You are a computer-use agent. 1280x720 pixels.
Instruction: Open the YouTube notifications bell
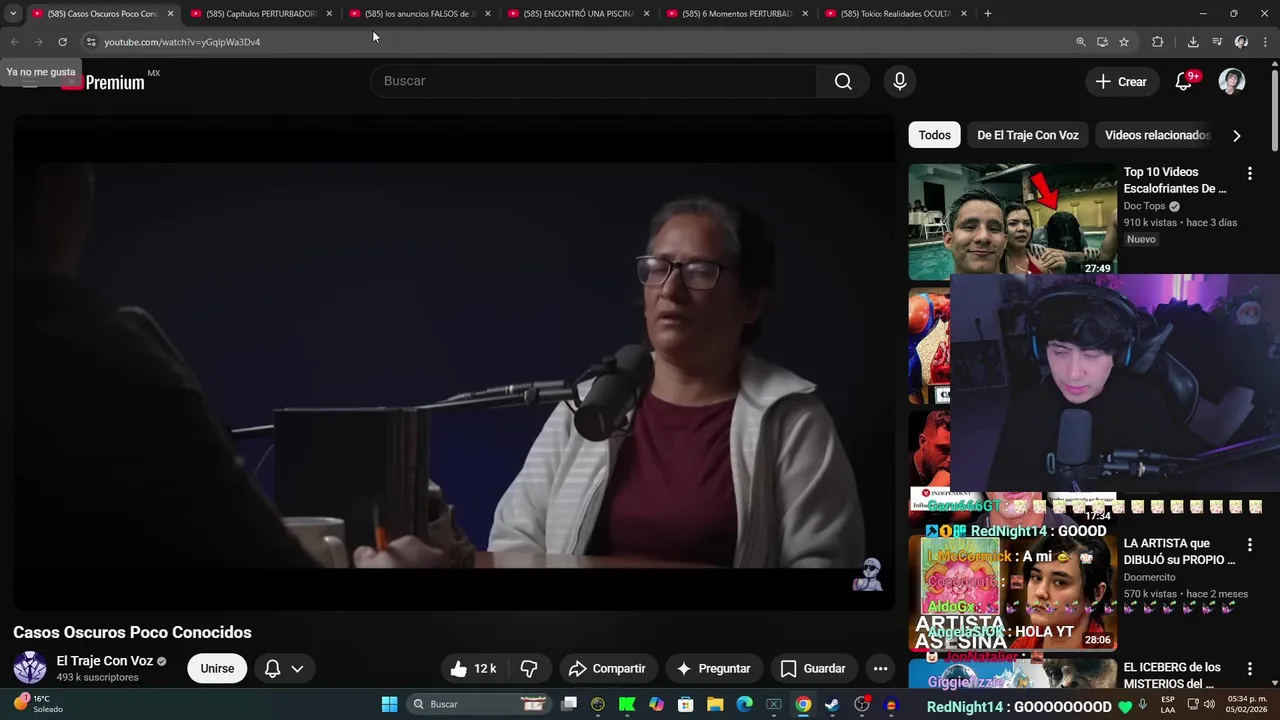pos(1184,82)
